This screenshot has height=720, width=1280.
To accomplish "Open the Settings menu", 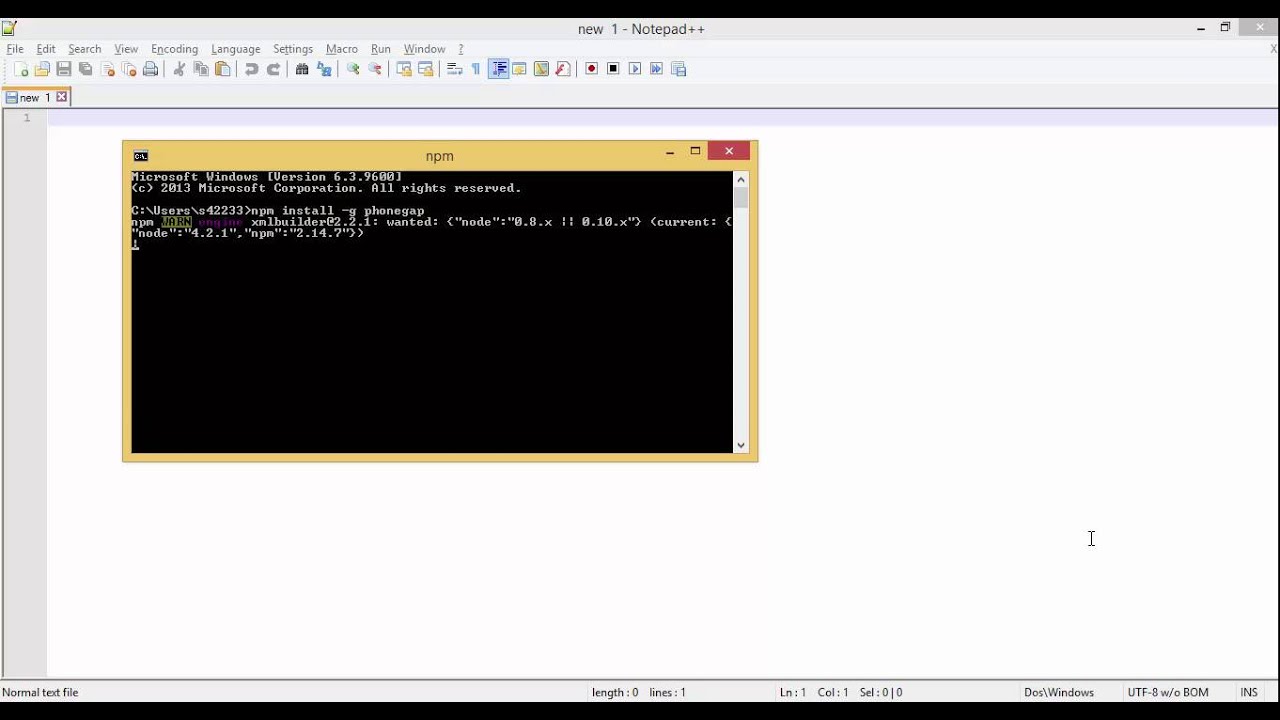I will click(x=293, y=49).
